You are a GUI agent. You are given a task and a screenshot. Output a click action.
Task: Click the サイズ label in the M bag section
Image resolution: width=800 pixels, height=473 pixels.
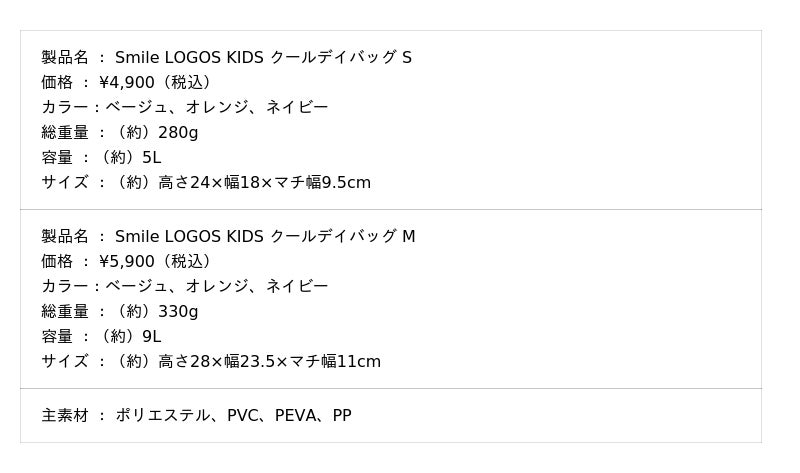[65, 361]
